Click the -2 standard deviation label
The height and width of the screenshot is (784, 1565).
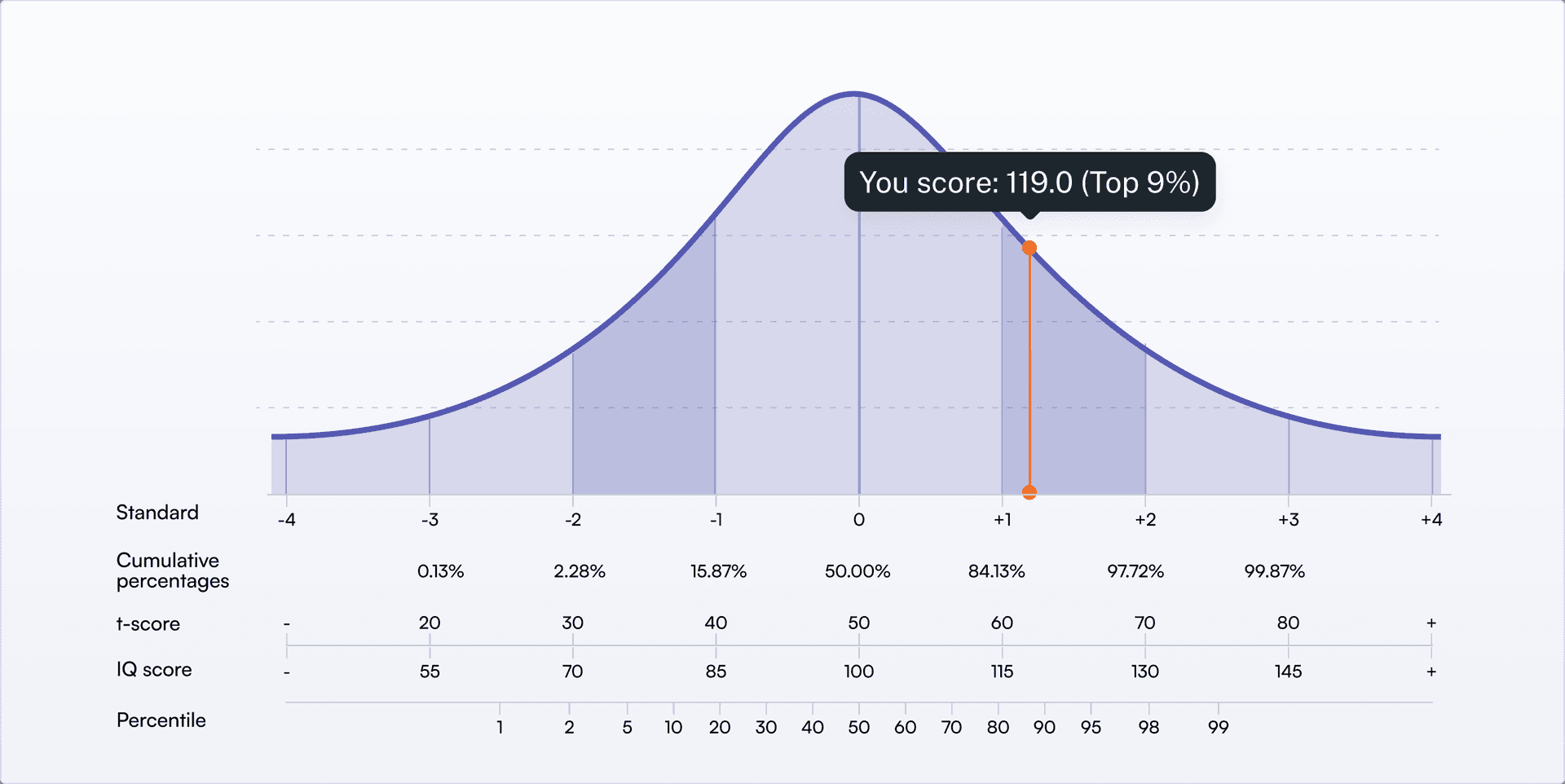click(x=573, y=520)
